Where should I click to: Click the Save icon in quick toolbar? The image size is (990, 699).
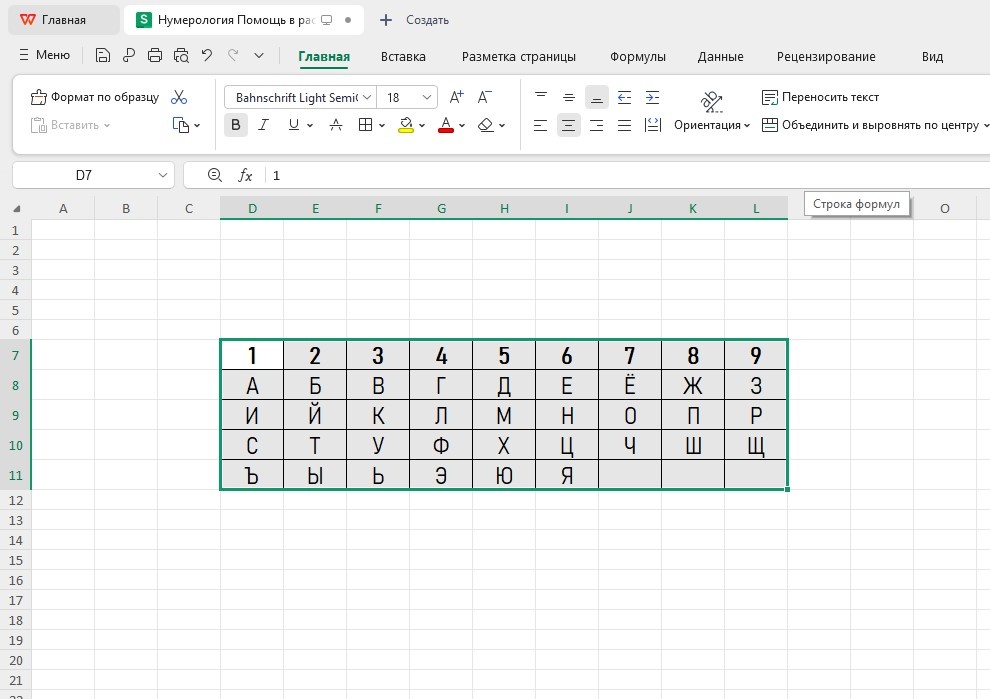pyautogui.click(x=102, y=56)
